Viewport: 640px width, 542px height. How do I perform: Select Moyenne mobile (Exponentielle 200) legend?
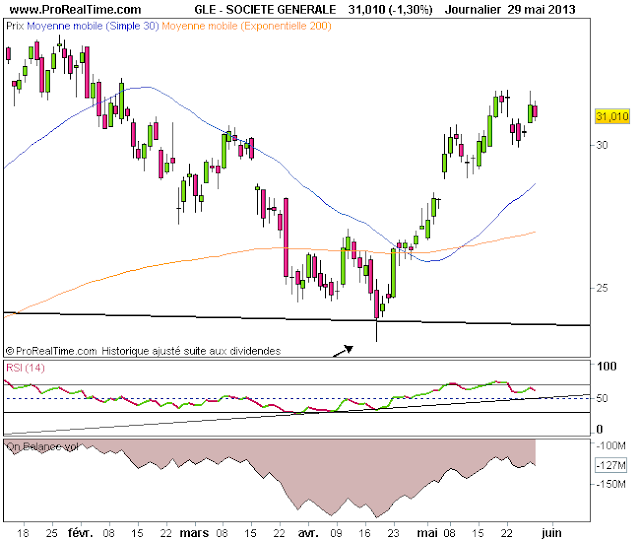[247, 26]
